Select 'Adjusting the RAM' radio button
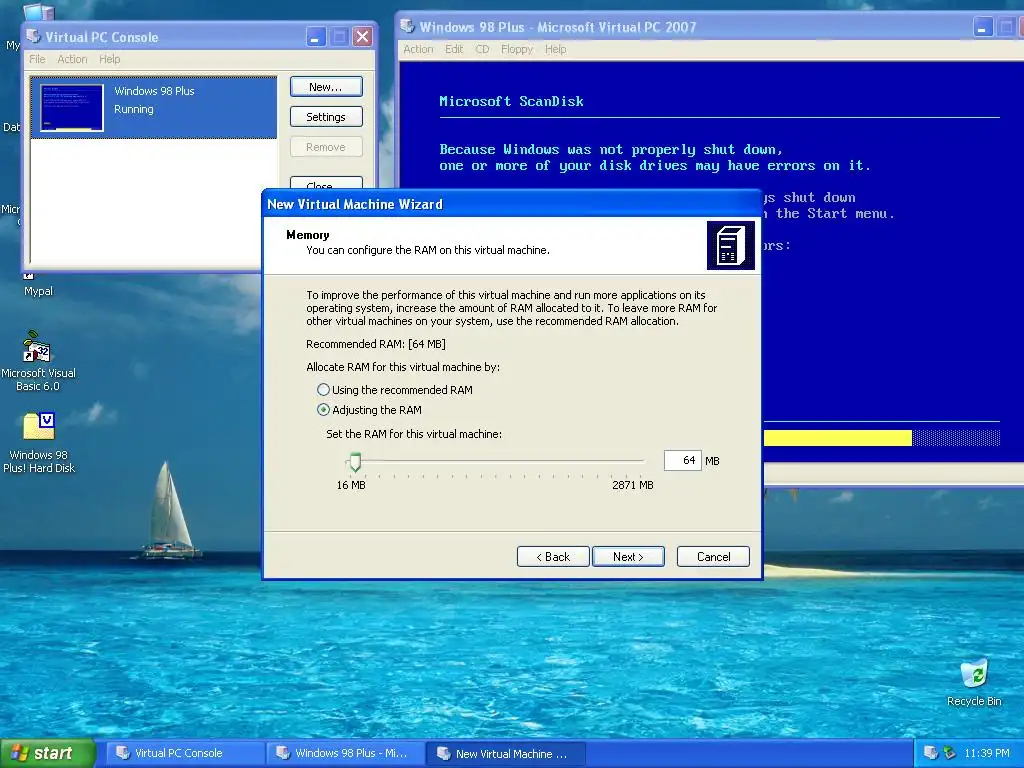 [323, 410]
